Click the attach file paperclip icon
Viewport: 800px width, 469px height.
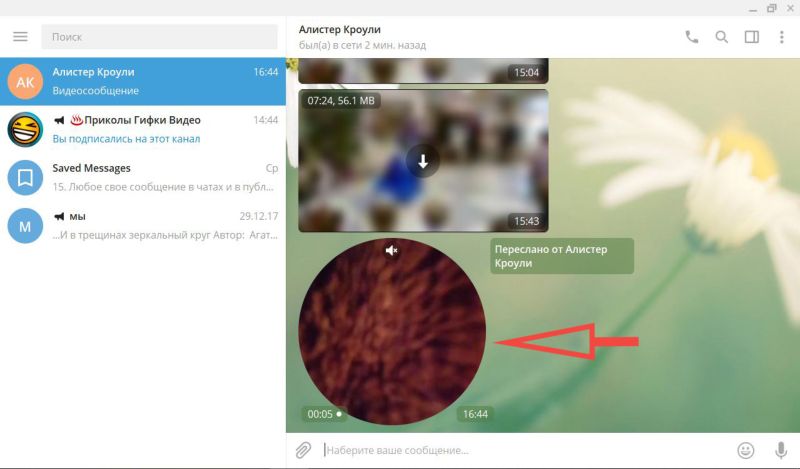point(303,450)
